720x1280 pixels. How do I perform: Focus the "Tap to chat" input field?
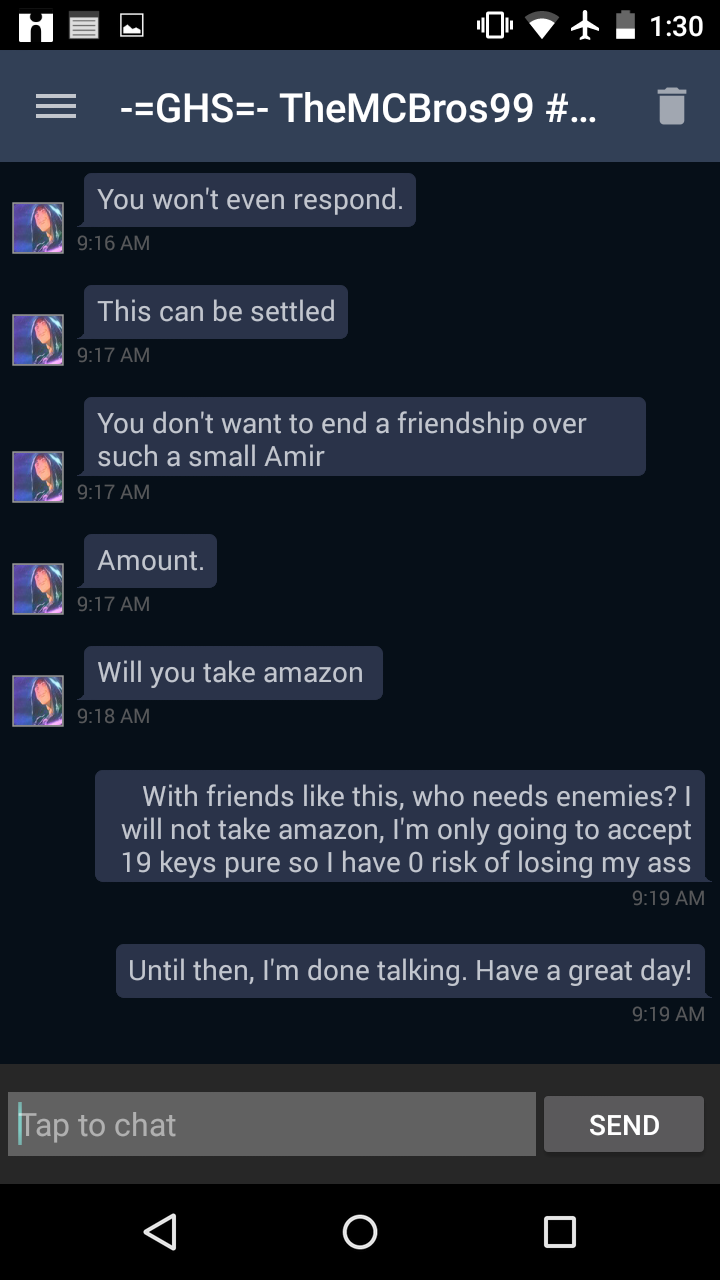[x=272, y=1125]
